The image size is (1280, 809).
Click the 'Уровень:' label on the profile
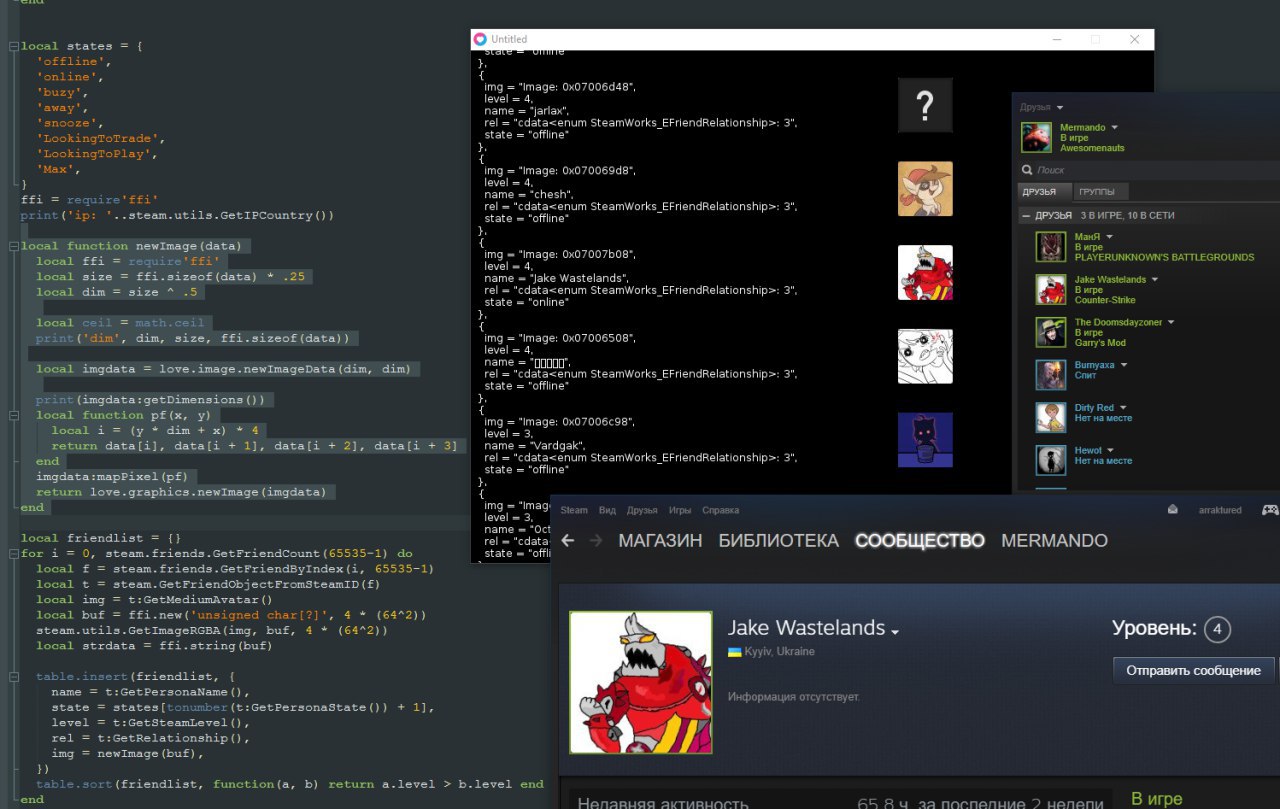1154,629
